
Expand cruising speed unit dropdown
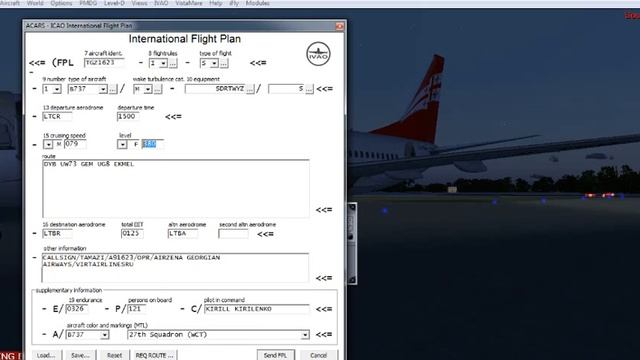[x=48, y=144]
